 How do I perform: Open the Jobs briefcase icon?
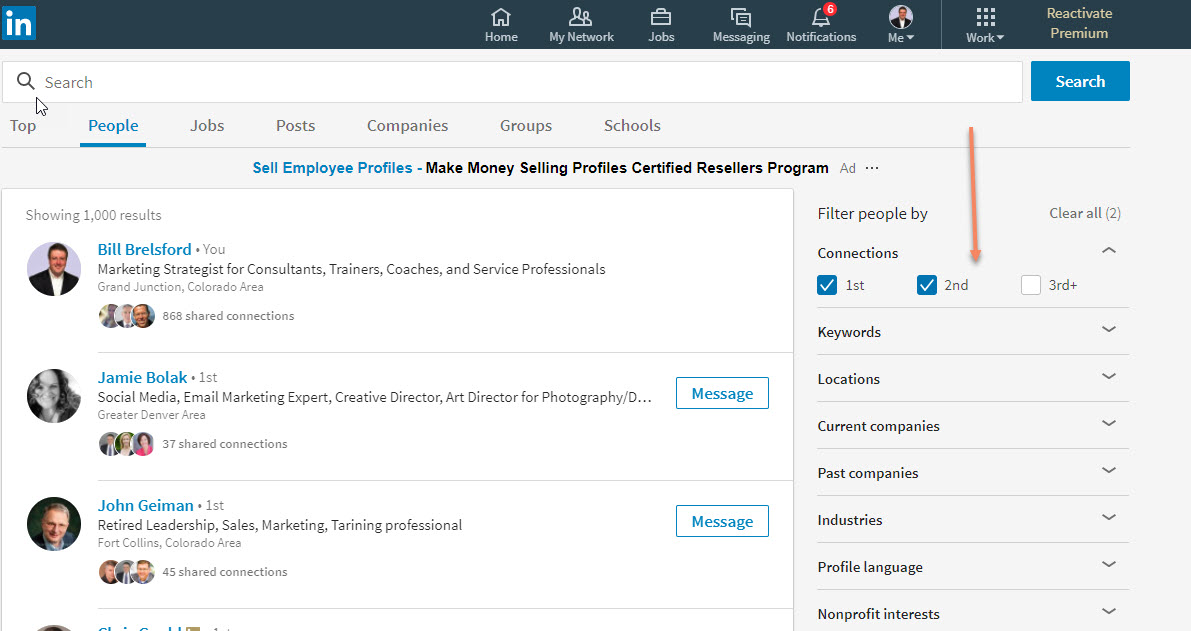coord(661,18)
